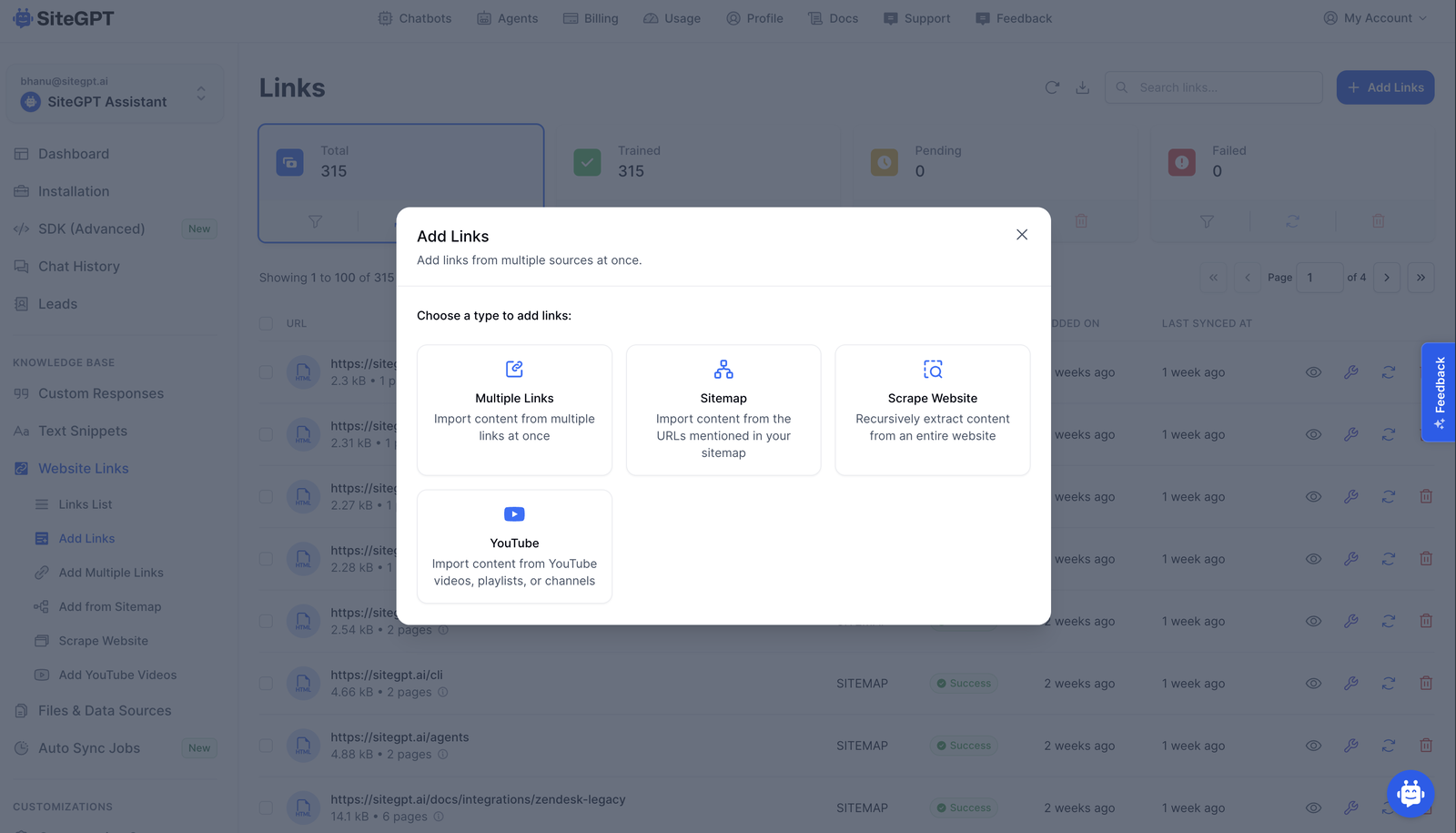This screenshot has width=1456, height=833.
Task: Open the Agents menu item
Action: 508,18
